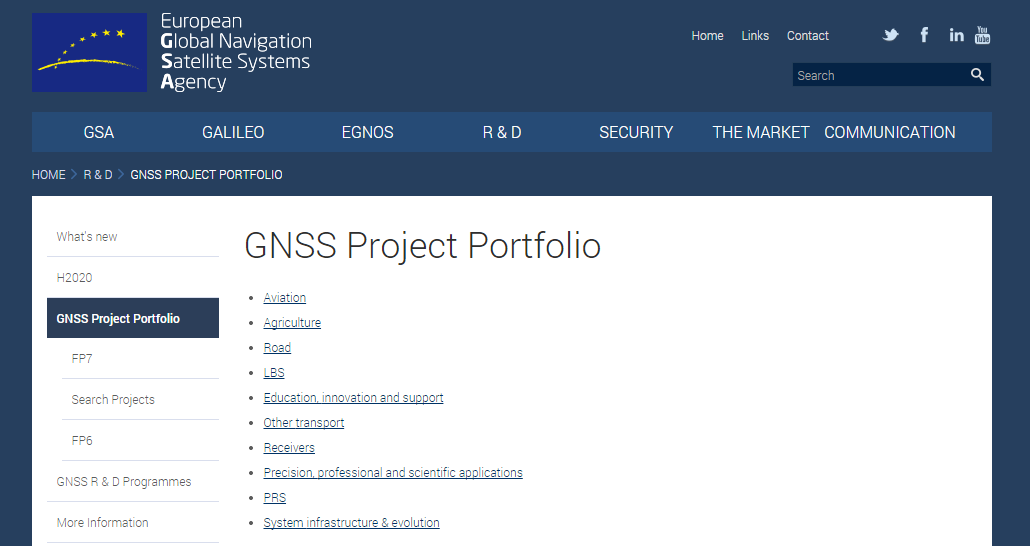Open the Other transport link
The image size is (1030, 546).
coord(303,422)
